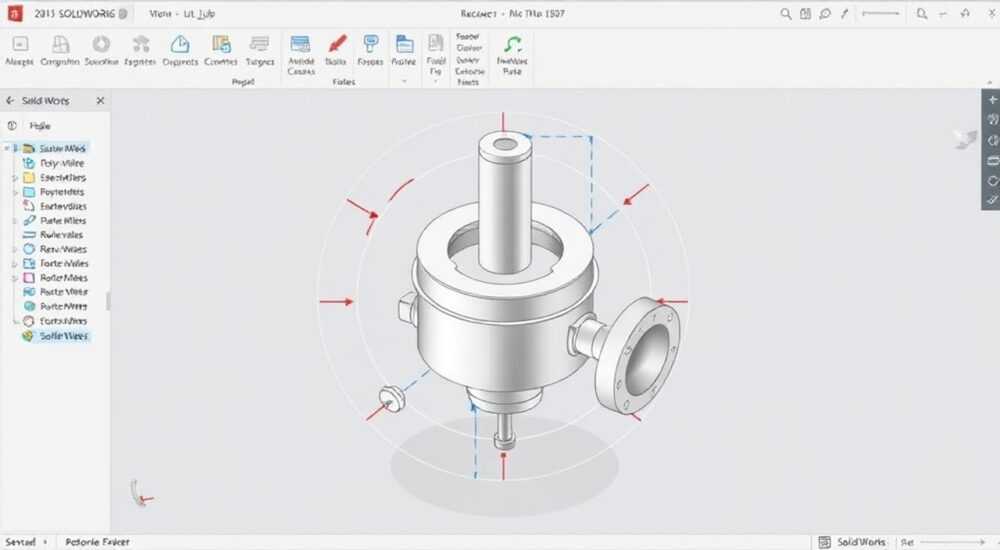Image resolution: width=1000 pixels, height=550 pixels.
Task: Click the zoom-circle icon in the title bar
Action: (825, 13)
